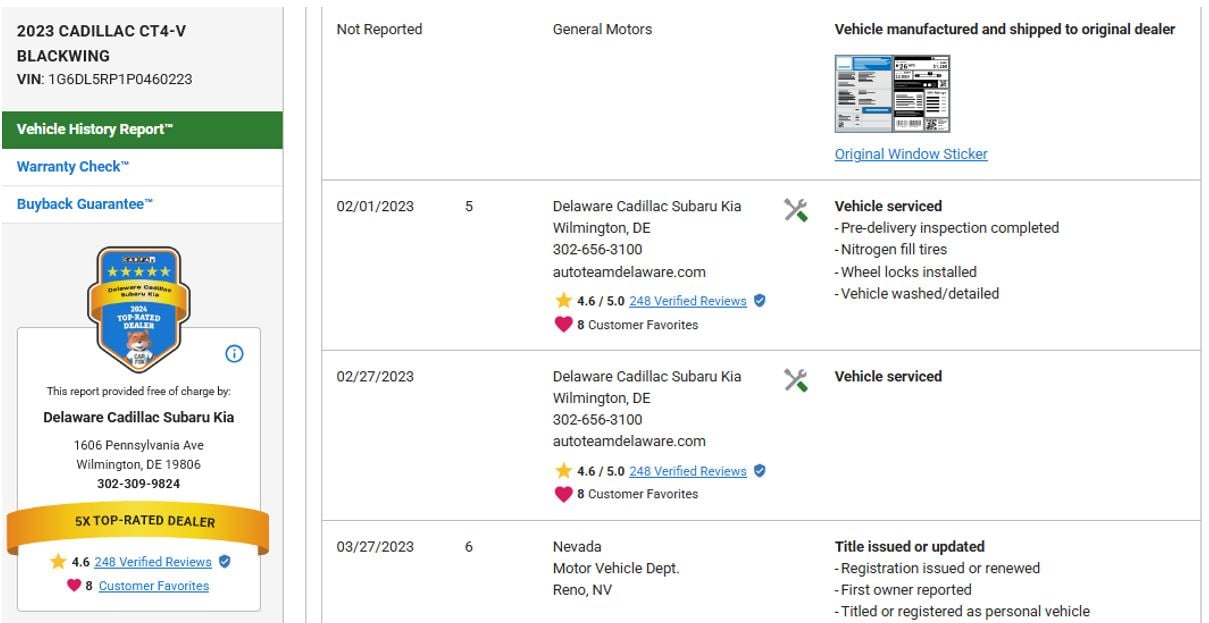Viewport: 1209px width, 623px height.
Task: View 248 Verified Reviews in sidebar card
Action: click(x=153, y=562)
